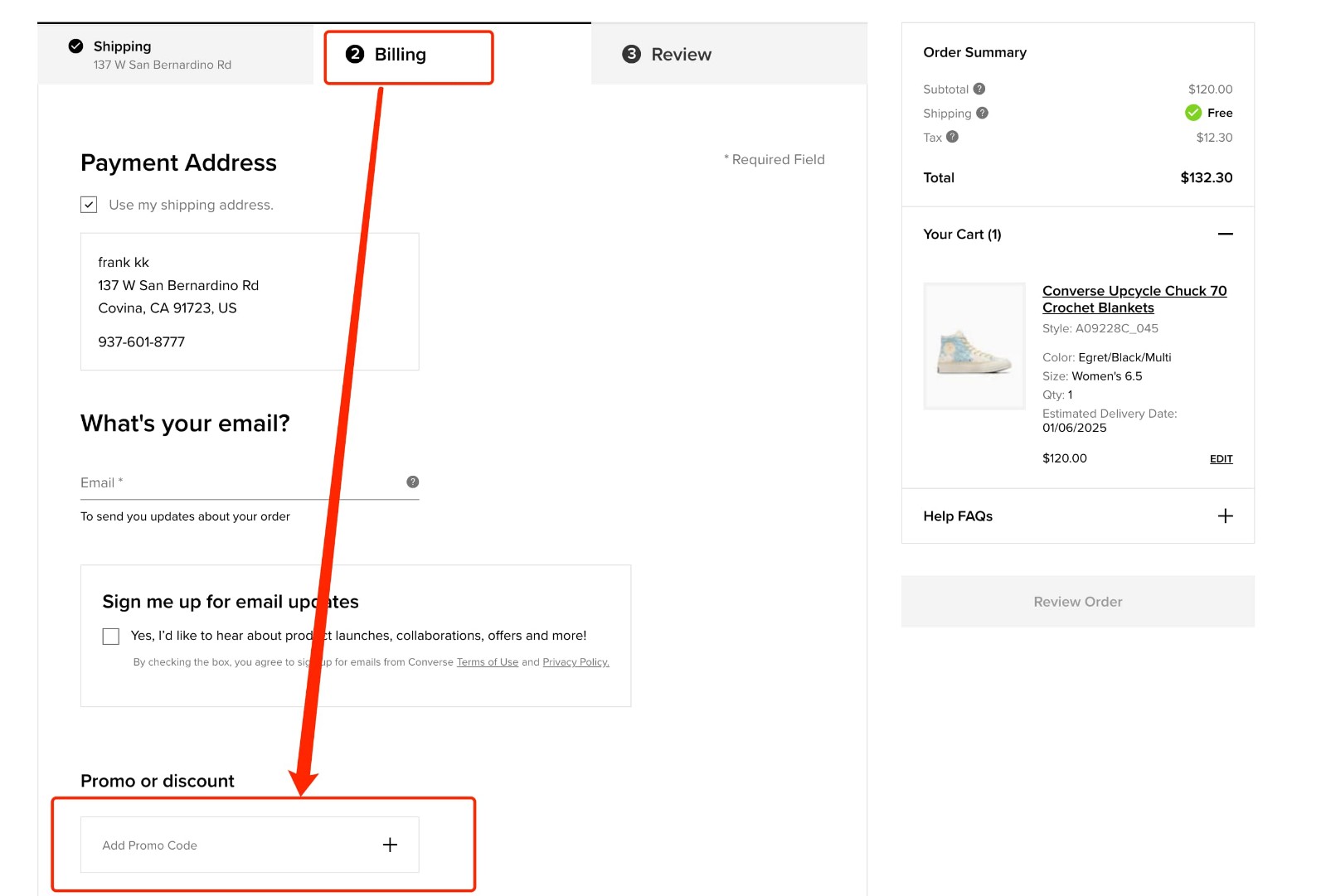Click the address line Covina, CA 91723, US
The image size is (1326, 896).
pyautogui.click(x=167, y=308)
